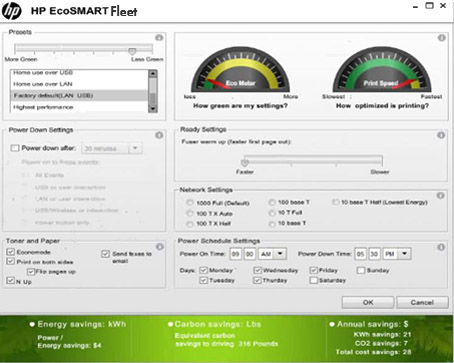This screenshot has height=363, width=454.
Task: Select Home use over USB preset
Action: [x=79, y=73]
